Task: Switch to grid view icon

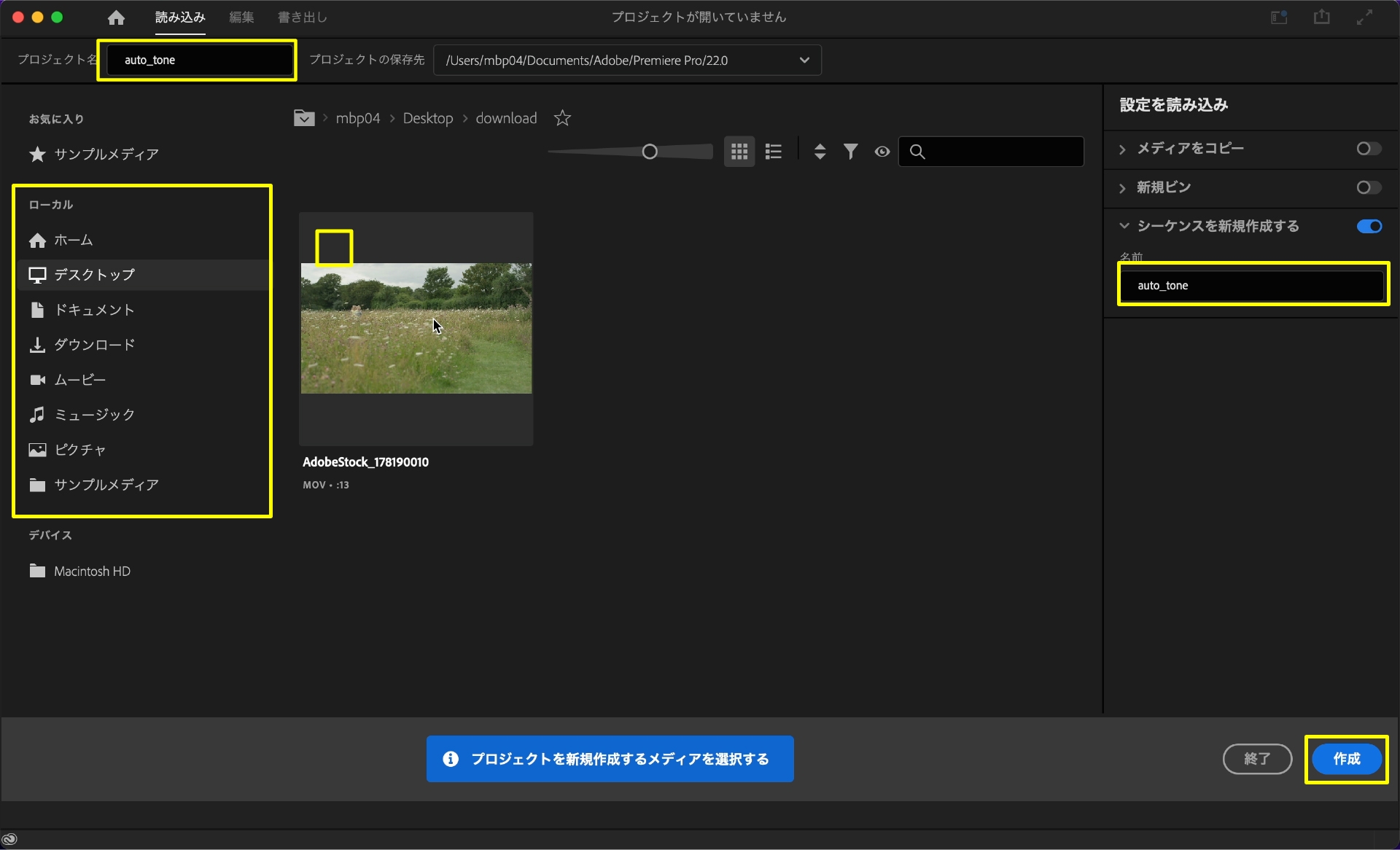Action: [x=739, y=152]
